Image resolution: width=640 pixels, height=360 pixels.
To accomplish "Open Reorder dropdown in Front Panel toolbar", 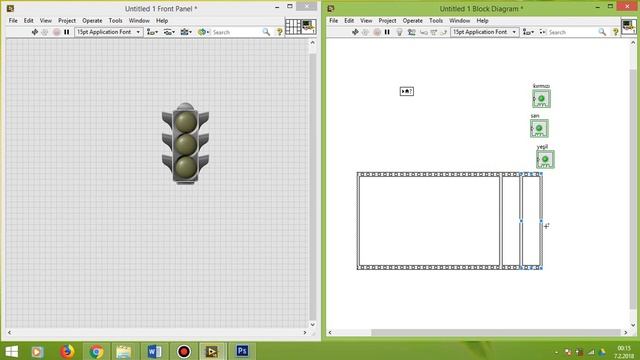I will point(203,32).
